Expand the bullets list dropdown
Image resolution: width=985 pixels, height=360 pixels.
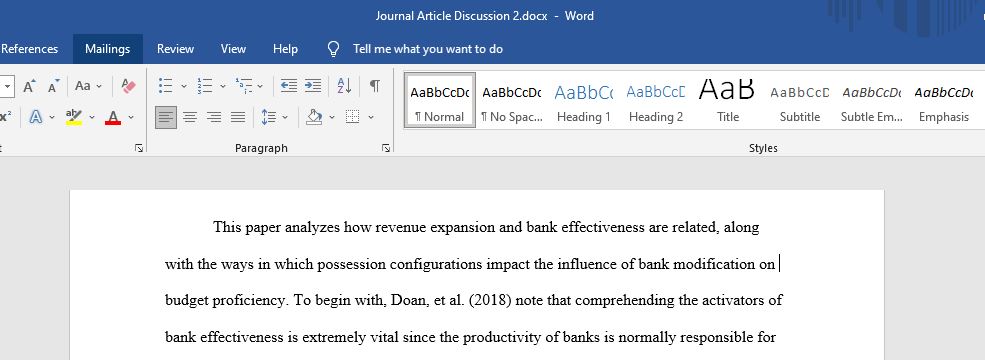click(184, 86)
